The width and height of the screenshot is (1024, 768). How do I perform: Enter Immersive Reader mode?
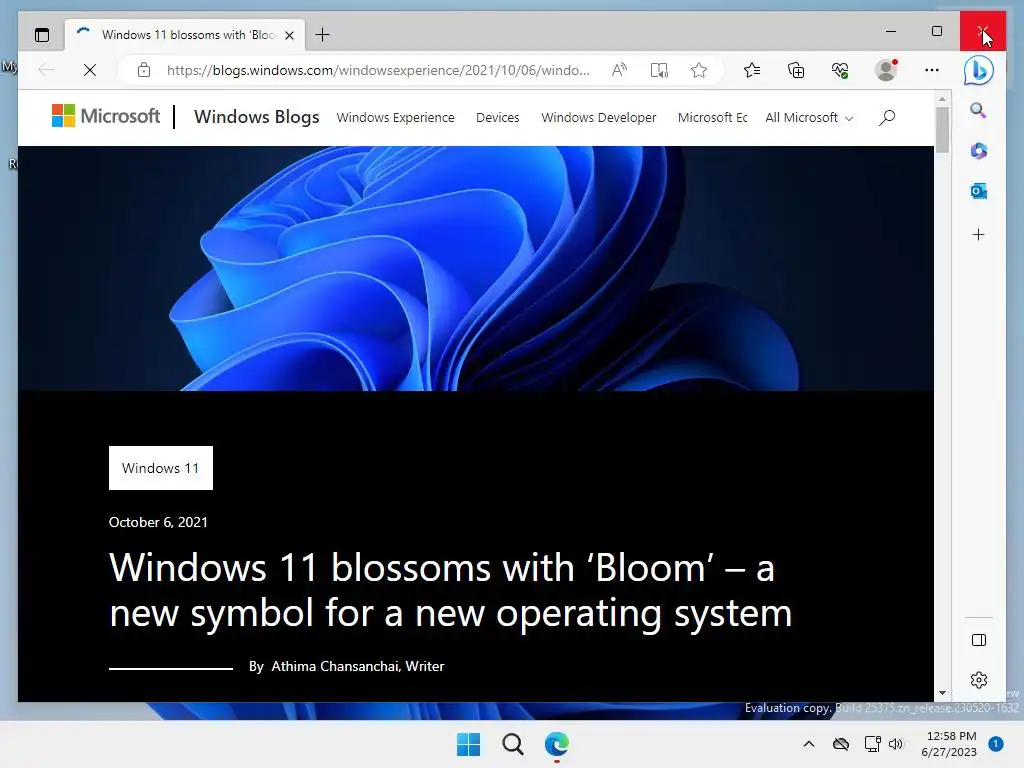tap(660, 70)
